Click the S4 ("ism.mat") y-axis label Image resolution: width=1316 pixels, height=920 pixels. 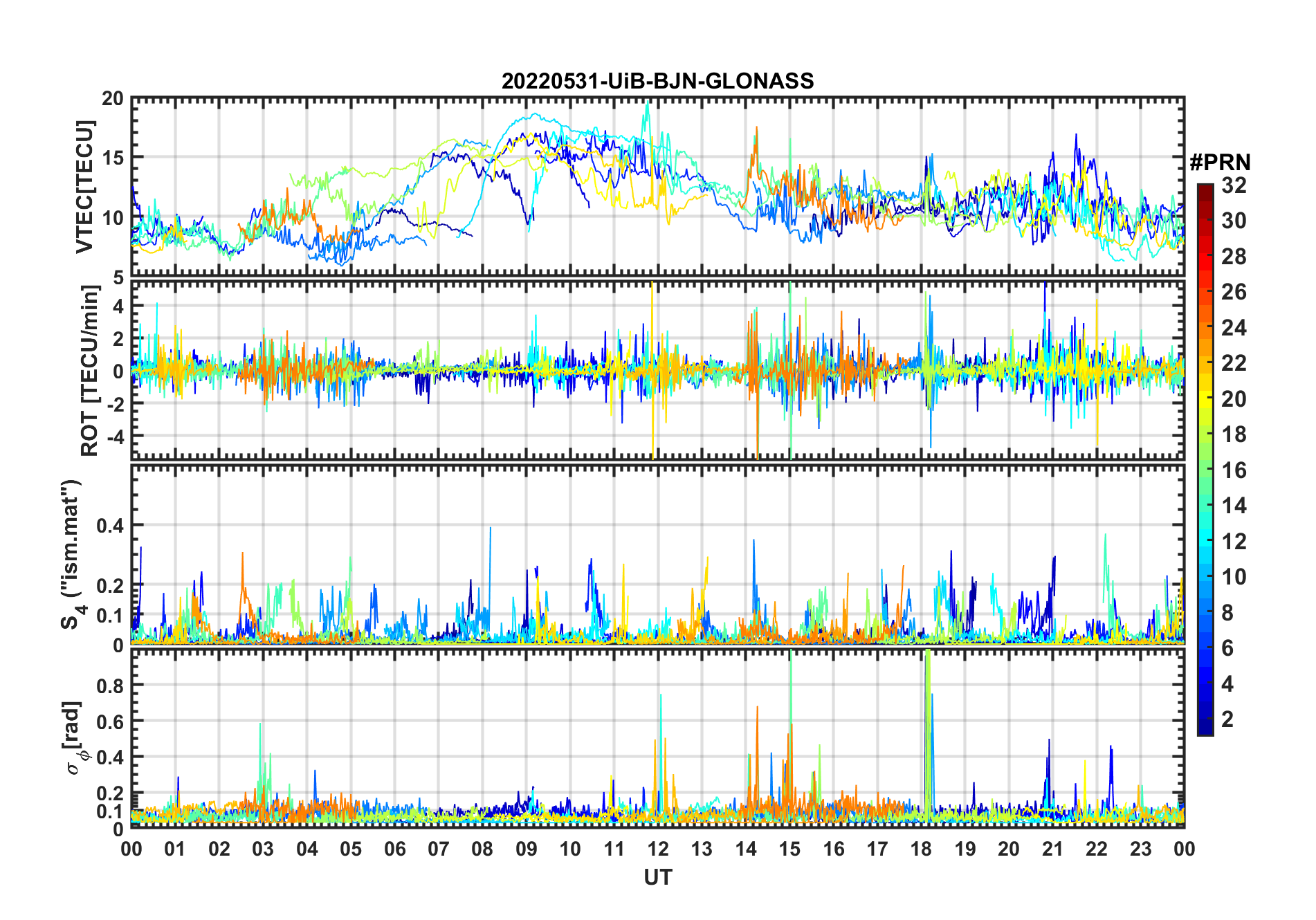pyautogui.click(x=73, y=554)
